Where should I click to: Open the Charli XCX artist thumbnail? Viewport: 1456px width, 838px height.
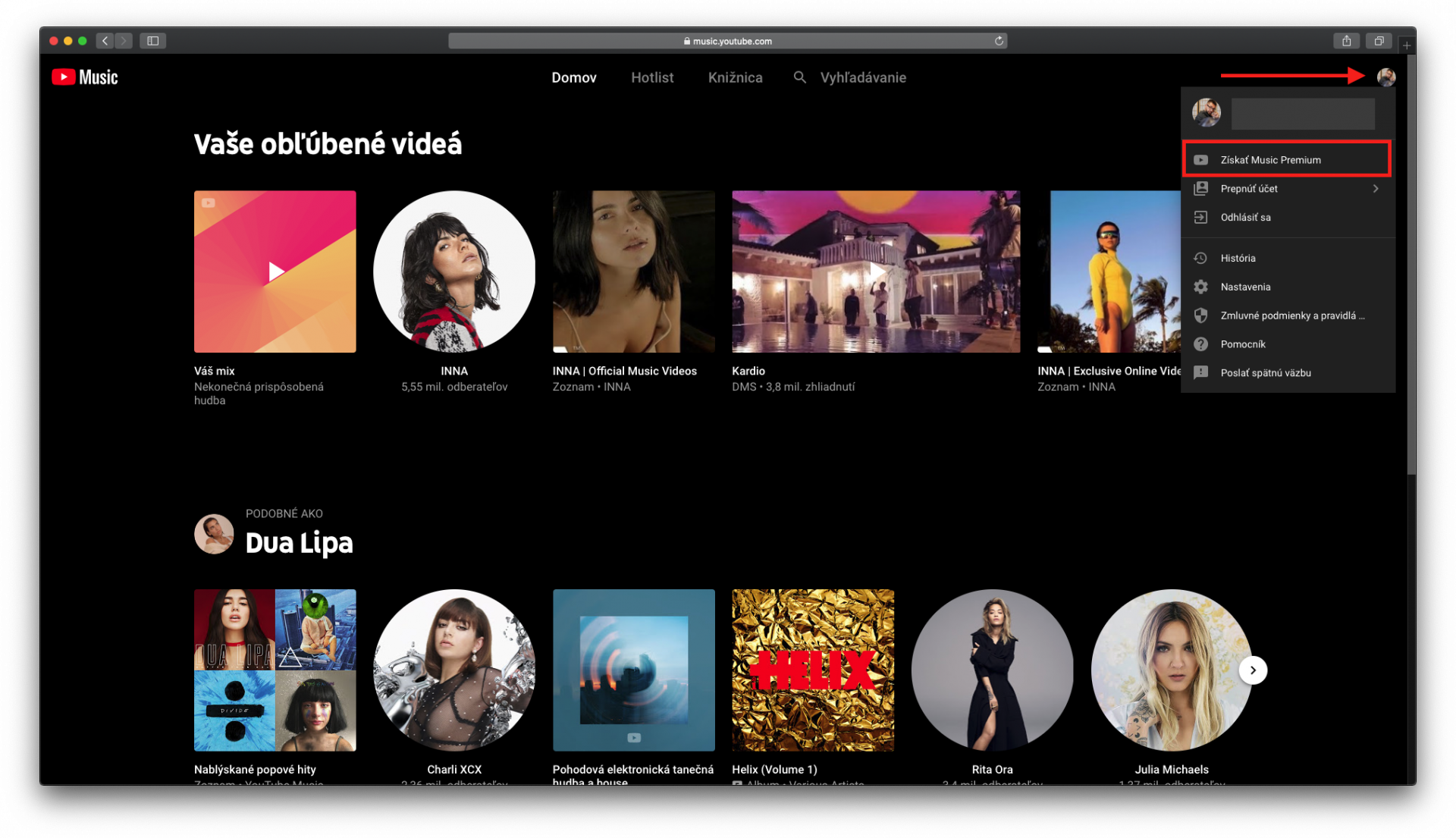pos(454,670)
